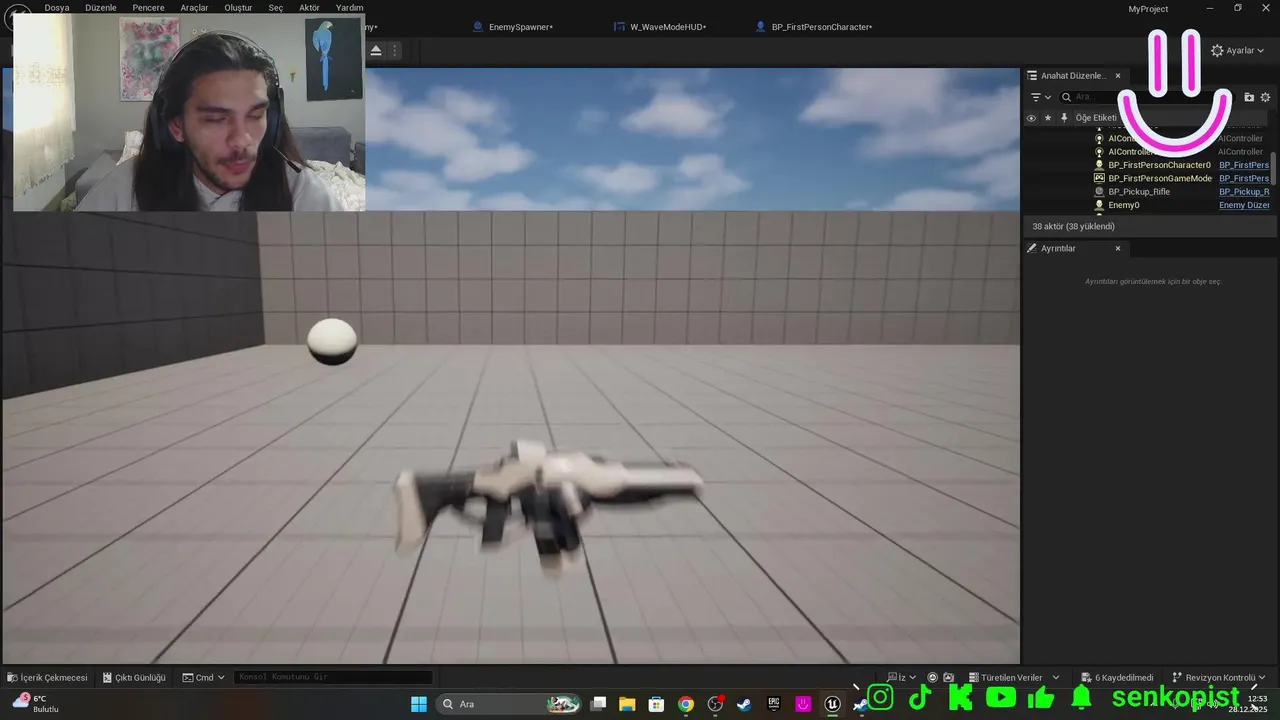1280x720 pixels.
Task: Select the Ayrıntılar panel tab
Action: click(x=1058, y=248)
